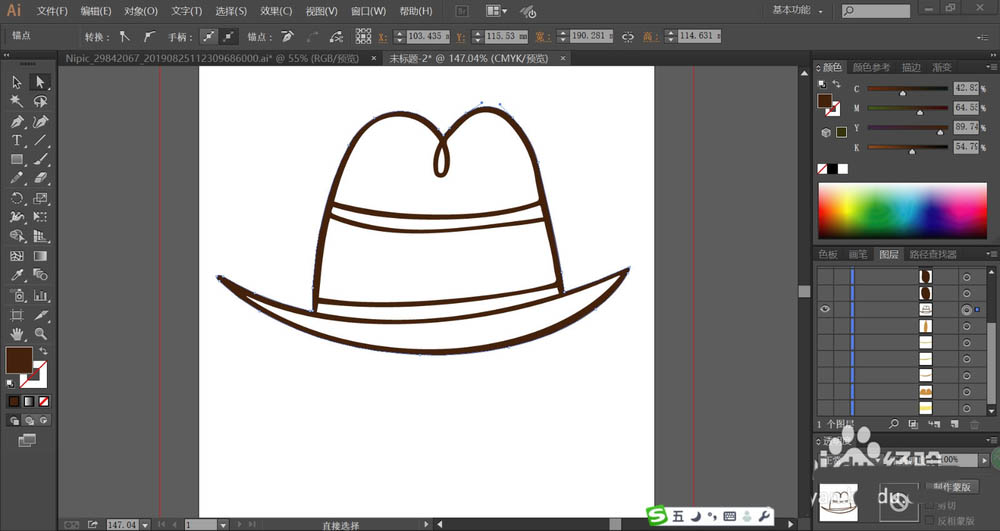Click the stepper arrows beside the X field
Screen dimensions: 1000x531
[399, 36]
